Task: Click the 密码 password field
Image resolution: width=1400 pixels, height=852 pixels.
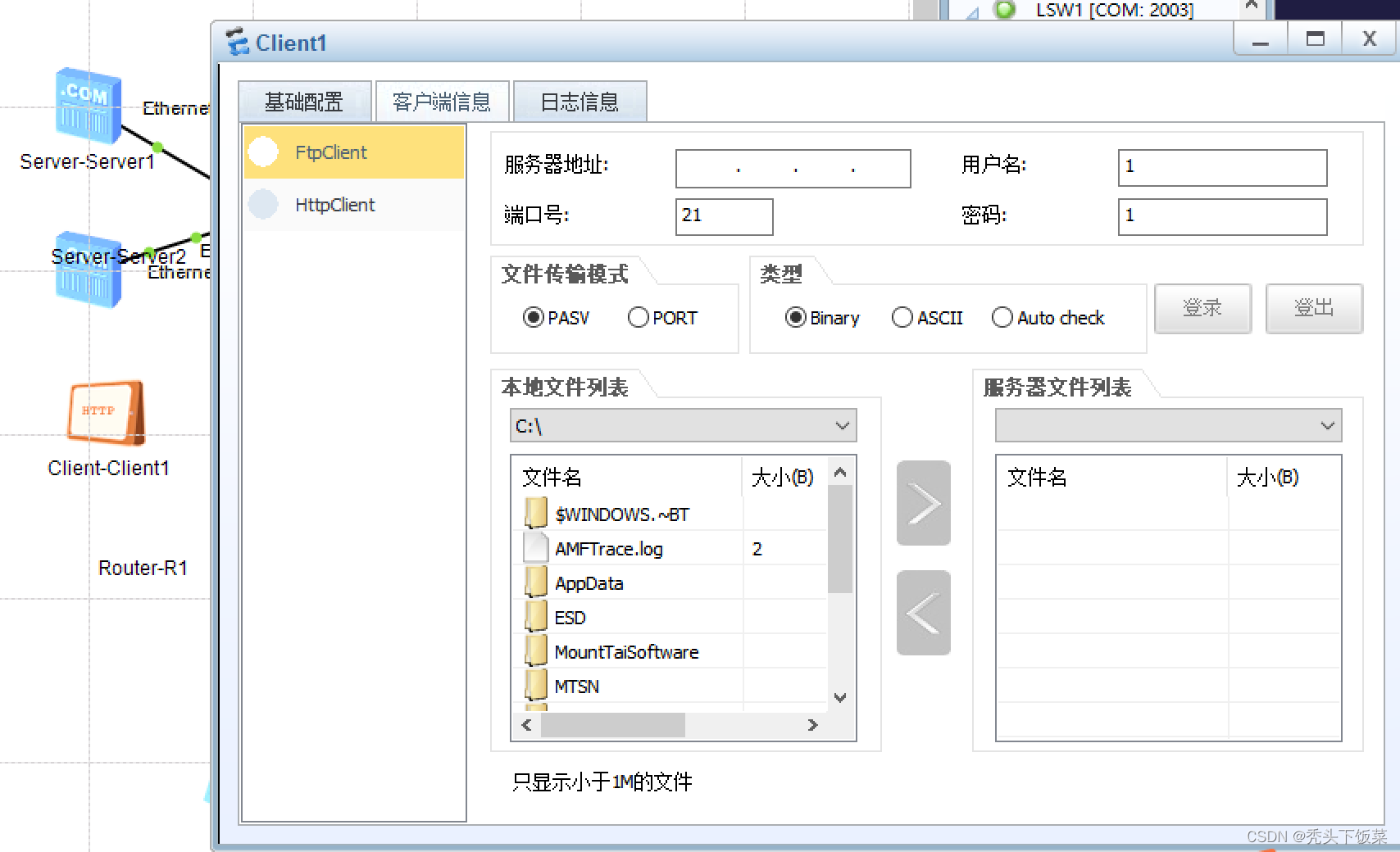Action: click(1222, 216)
